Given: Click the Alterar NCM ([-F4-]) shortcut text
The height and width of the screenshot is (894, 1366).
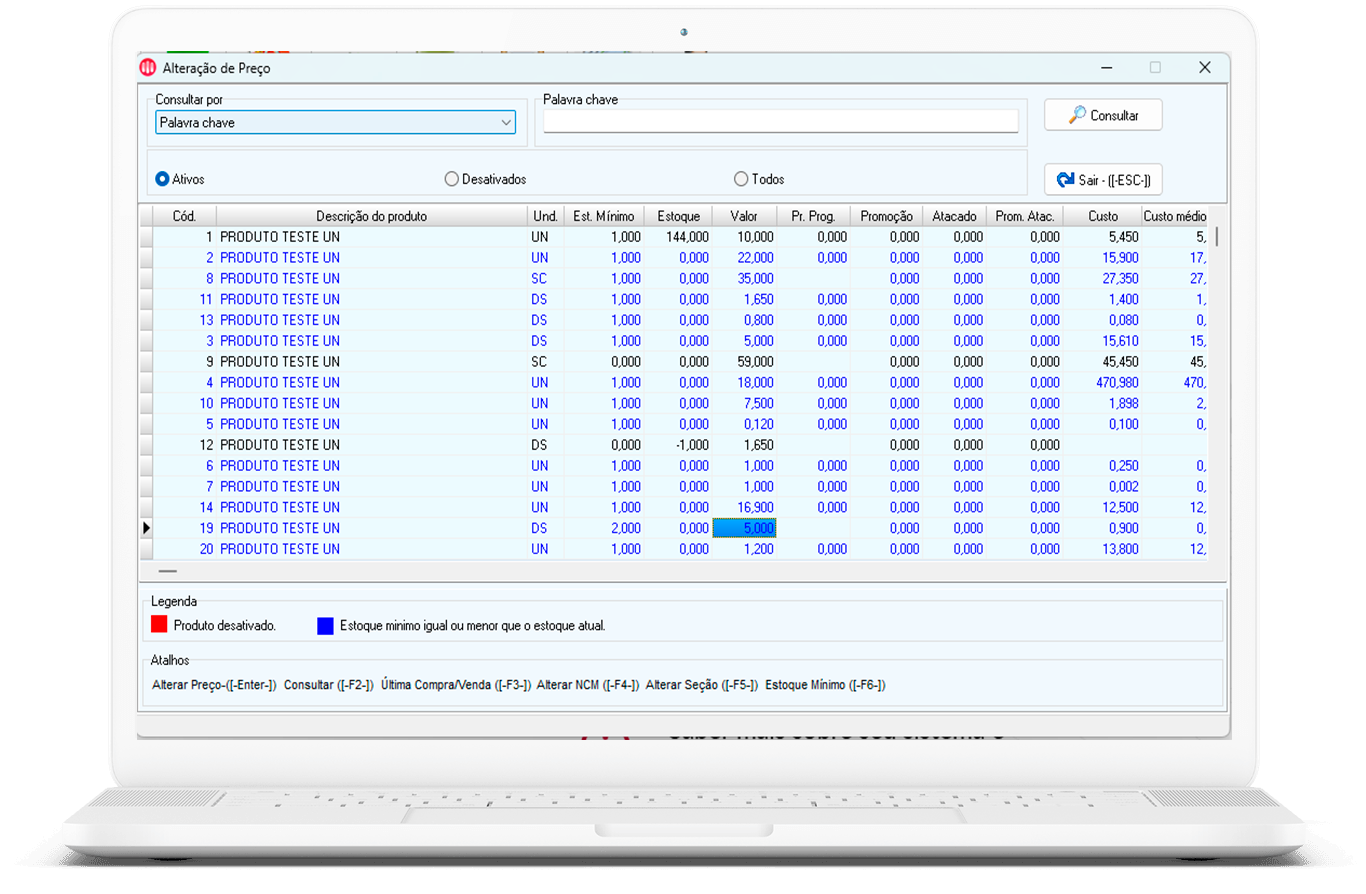Looking at the screenshot, I should pos(588,685).
